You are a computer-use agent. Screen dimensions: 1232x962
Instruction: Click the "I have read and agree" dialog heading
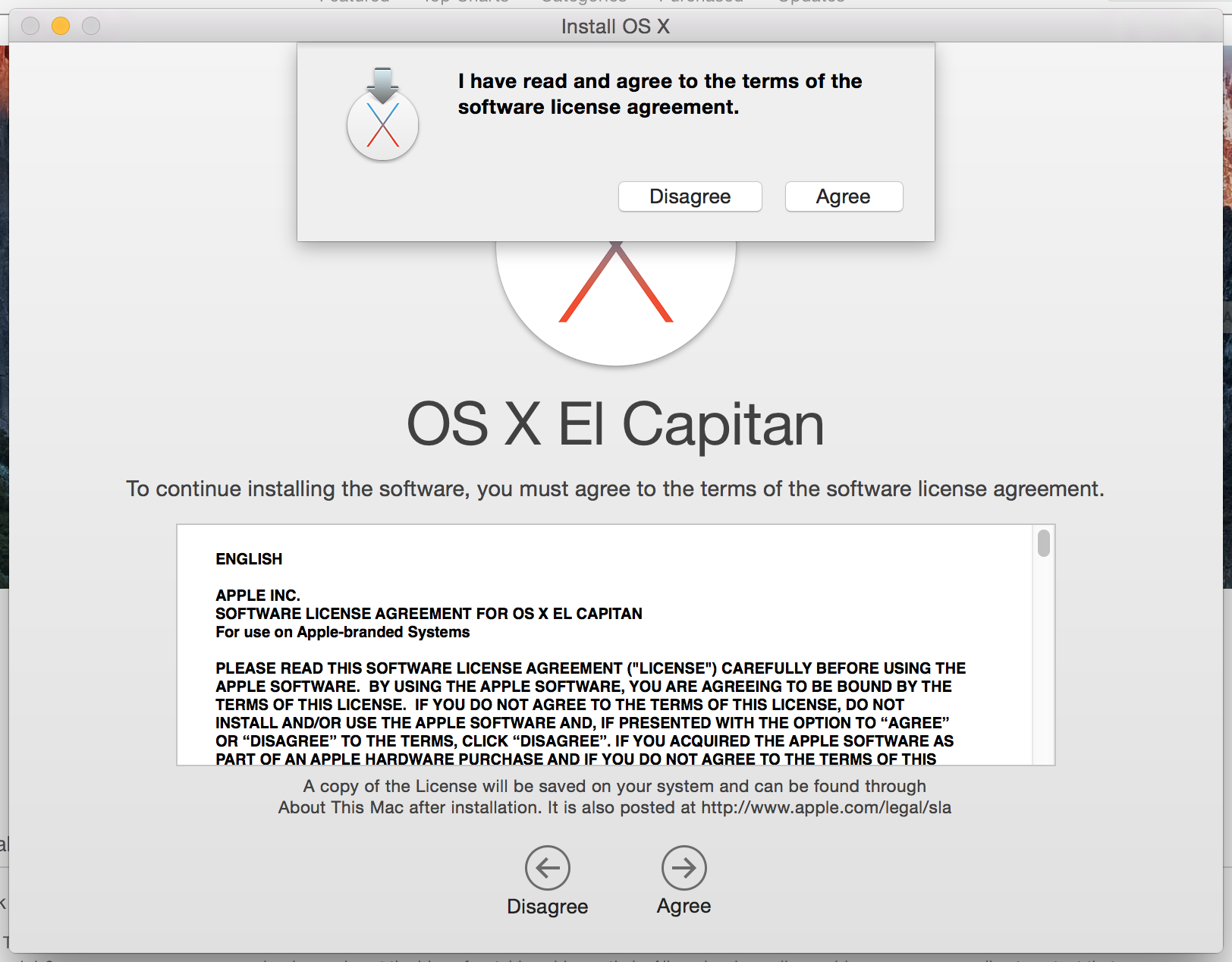pyautogui.click(x=660, y=94)
